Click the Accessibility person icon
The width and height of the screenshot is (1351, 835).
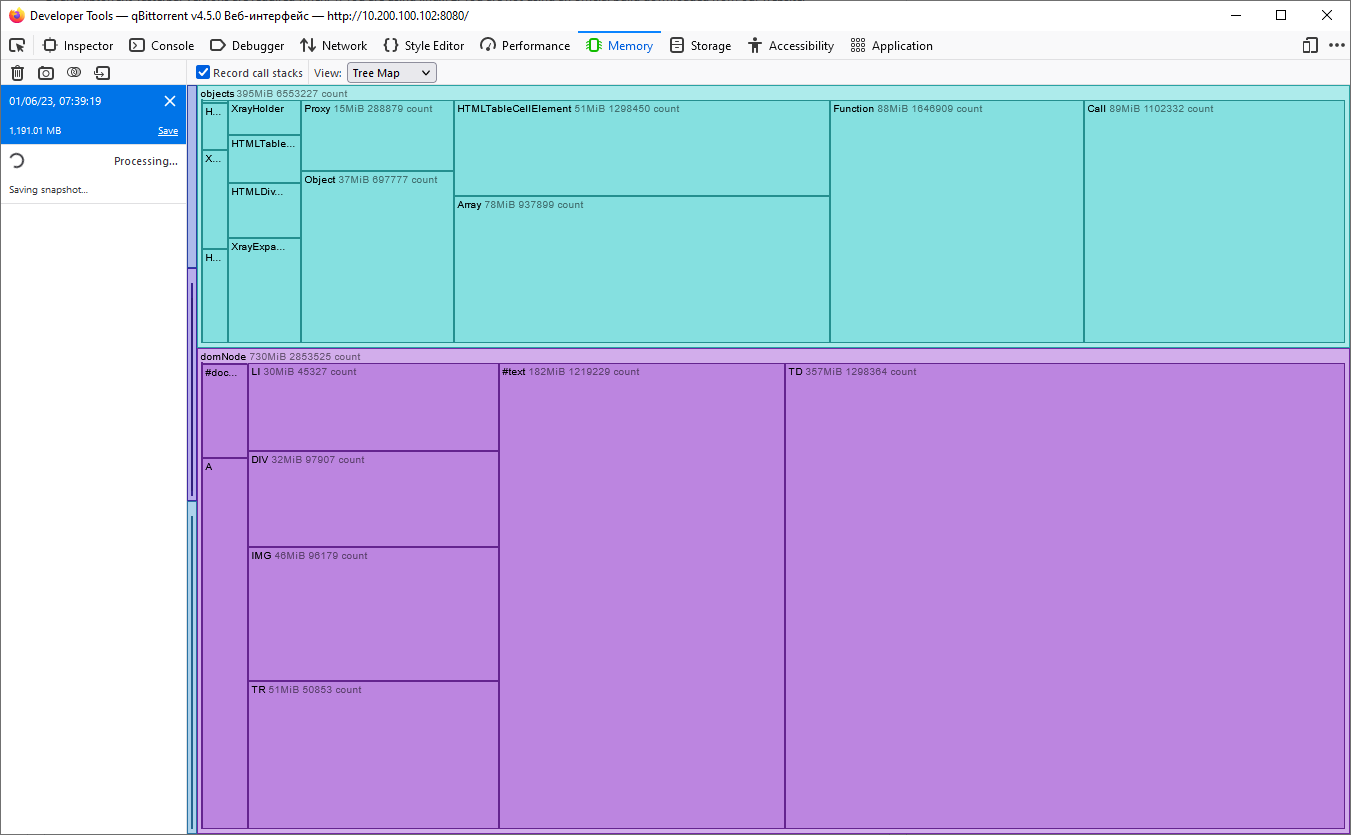pos(753,45)
